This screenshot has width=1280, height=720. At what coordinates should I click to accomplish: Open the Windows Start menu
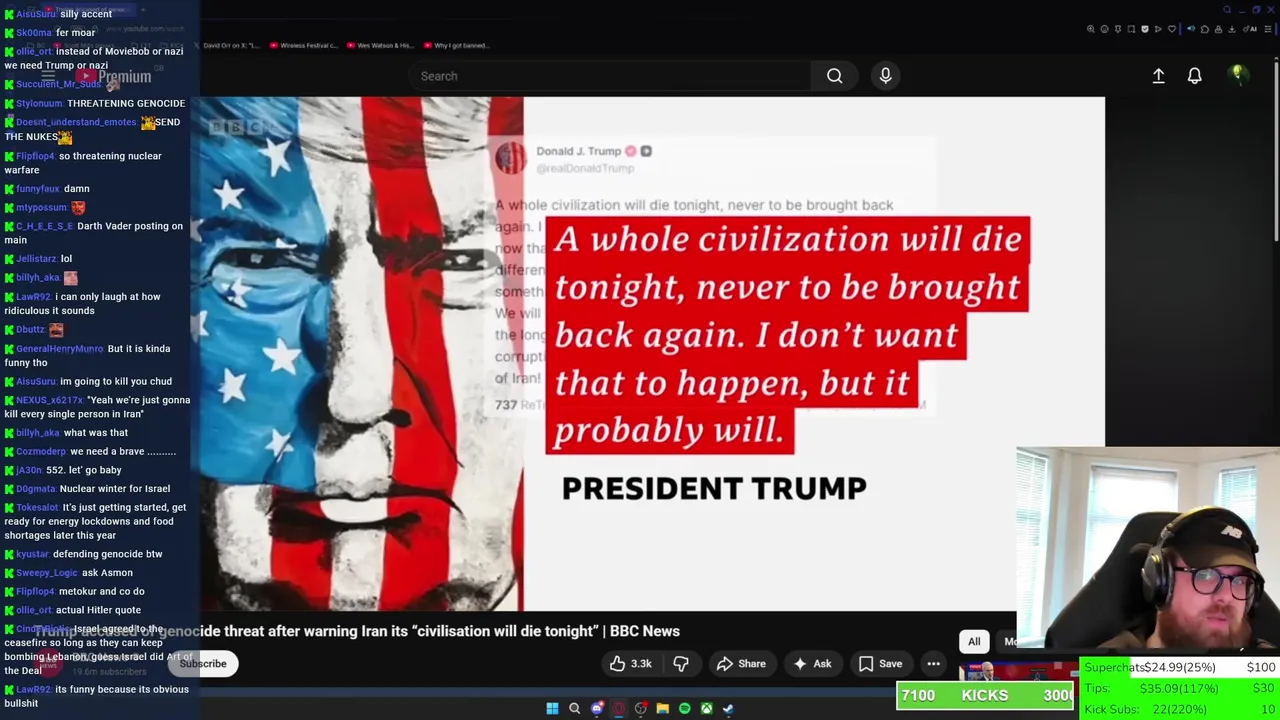552,708
